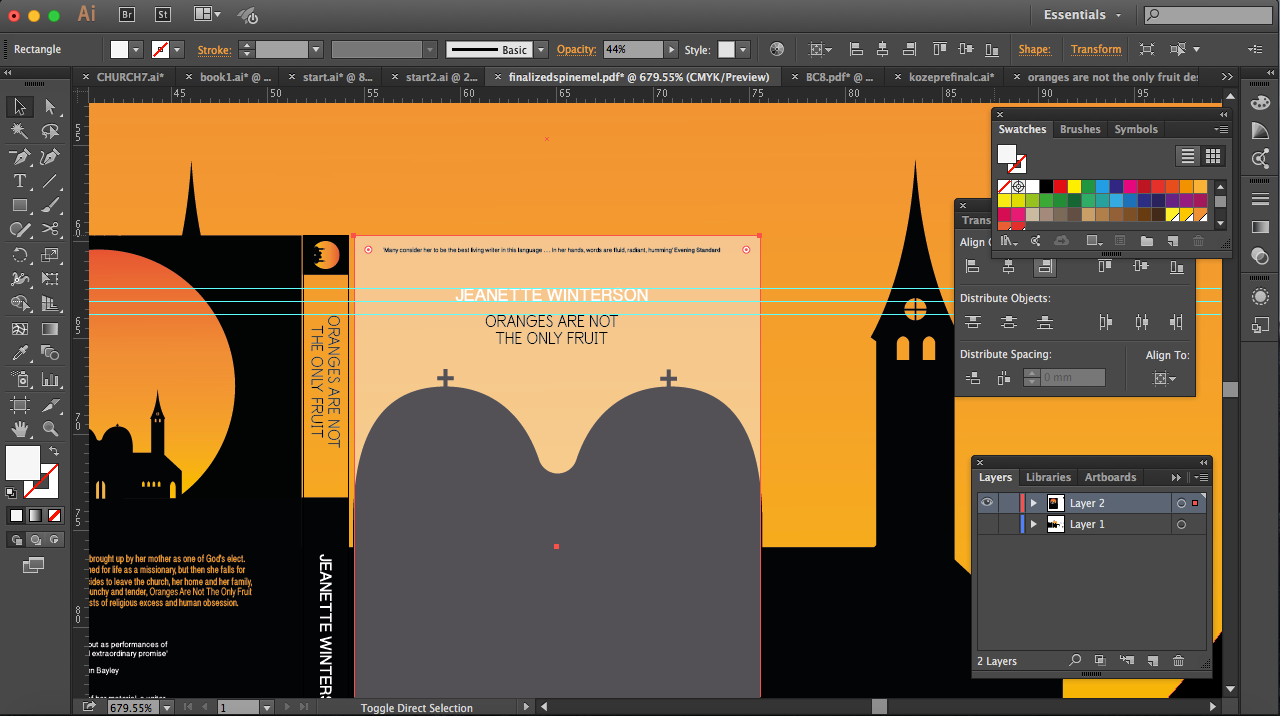
Task: Set paint to None below fill box
Action: (54, 516)
